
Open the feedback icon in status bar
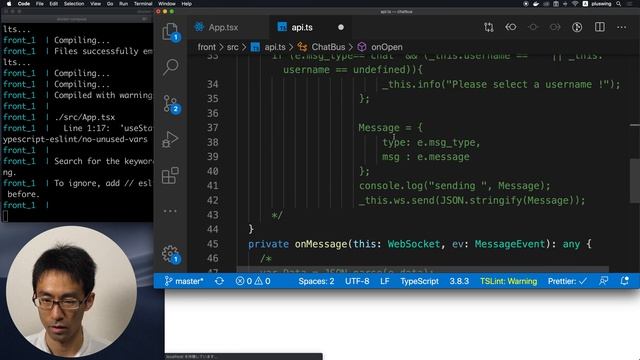(603, 281)
